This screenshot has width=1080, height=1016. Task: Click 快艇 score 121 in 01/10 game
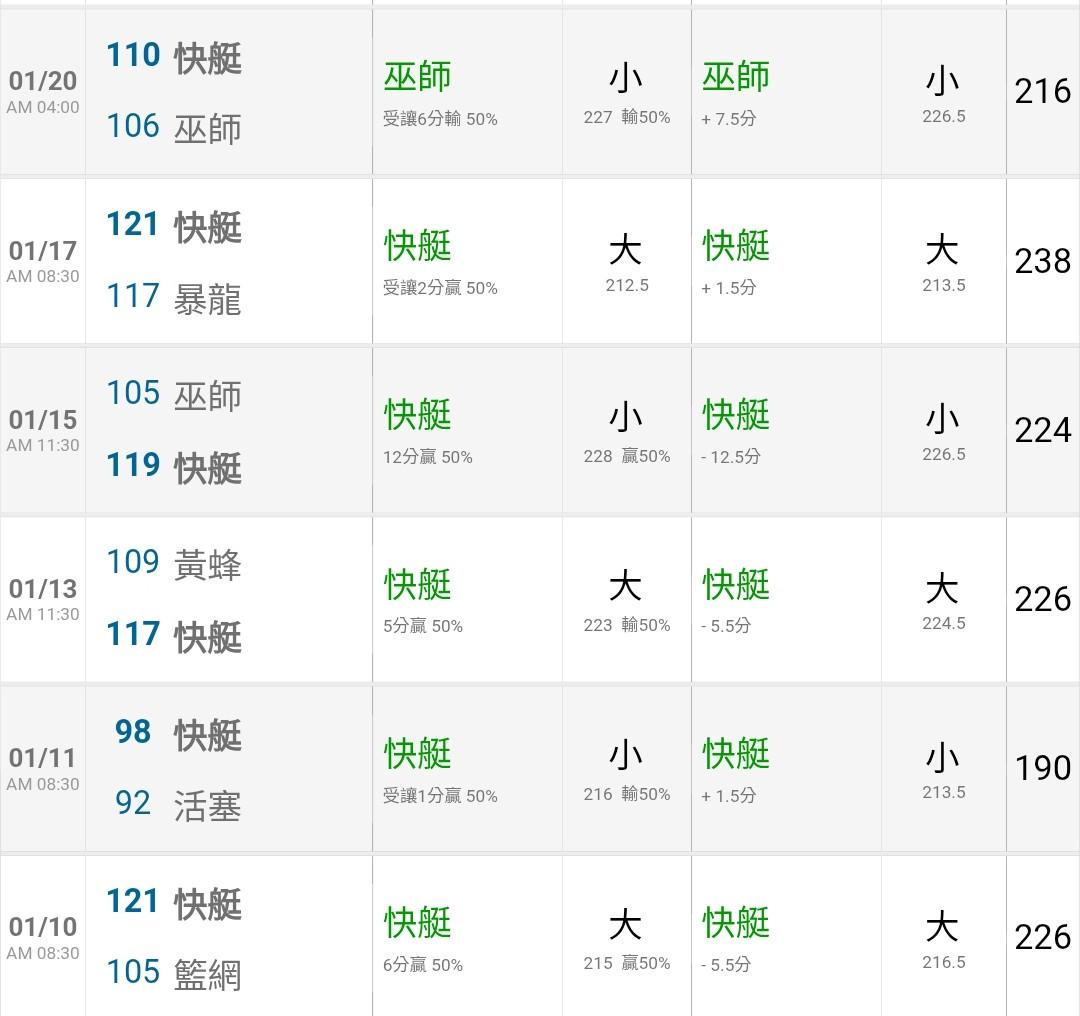tap(133, 902)
